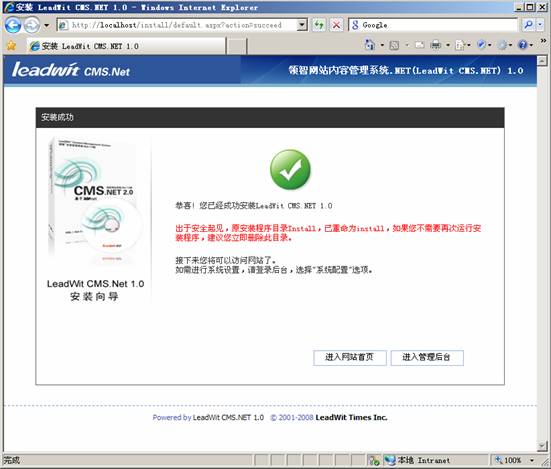Click the CMS.NET product box image

(95, 202)
